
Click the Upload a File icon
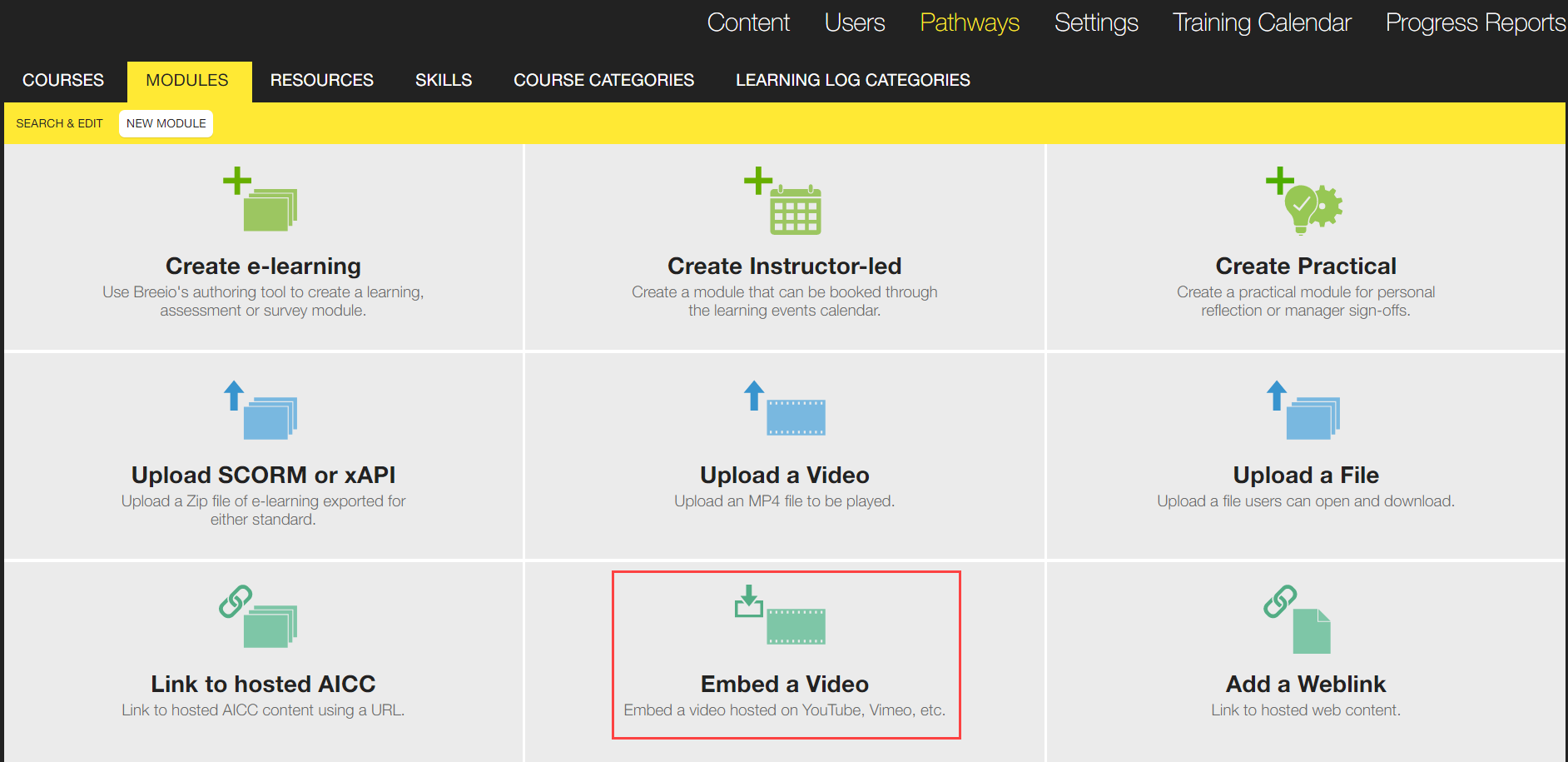tap(1304, 410)
